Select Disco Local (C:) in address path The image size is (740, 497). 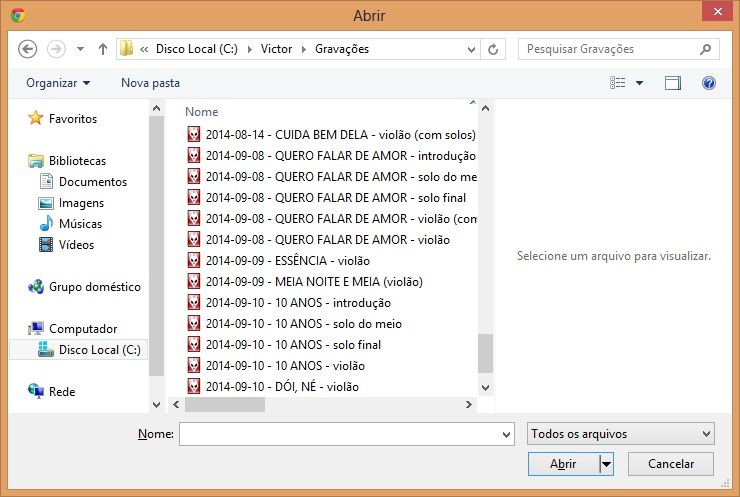click(197, 49)
